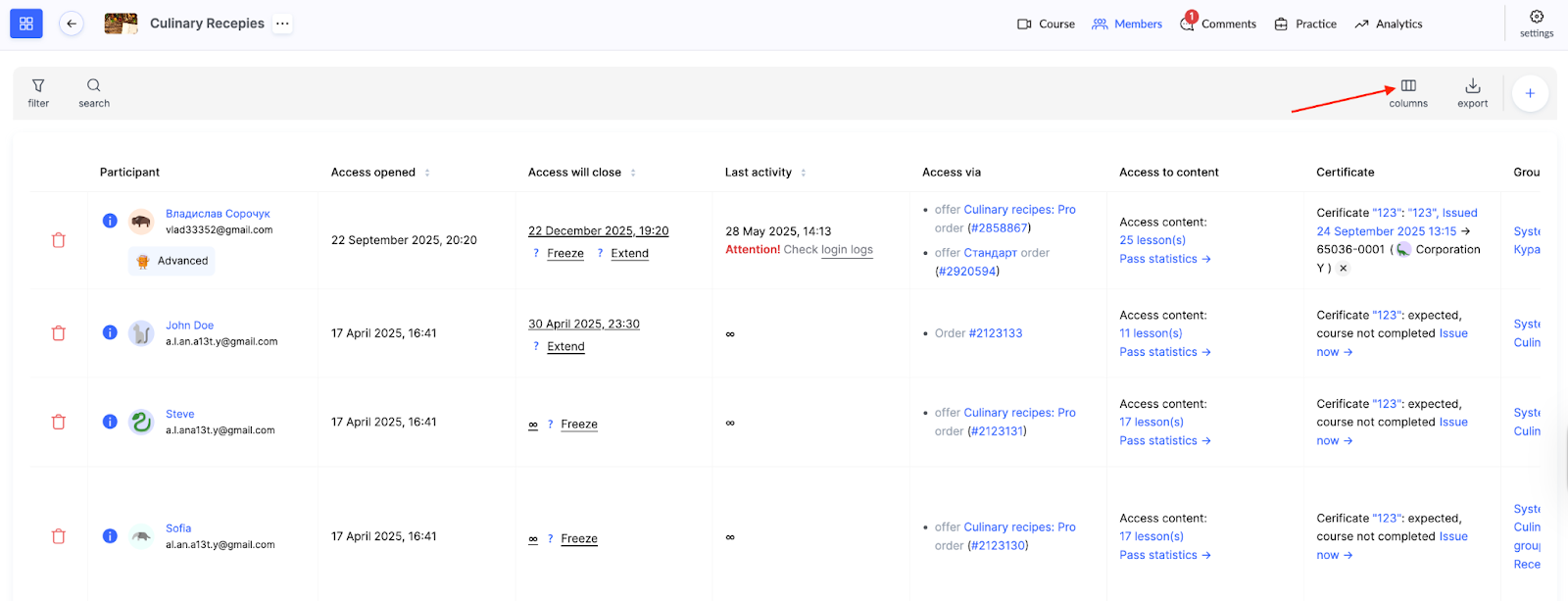
Task: Remove the certificate with x icon
Action: (1344, 268)
